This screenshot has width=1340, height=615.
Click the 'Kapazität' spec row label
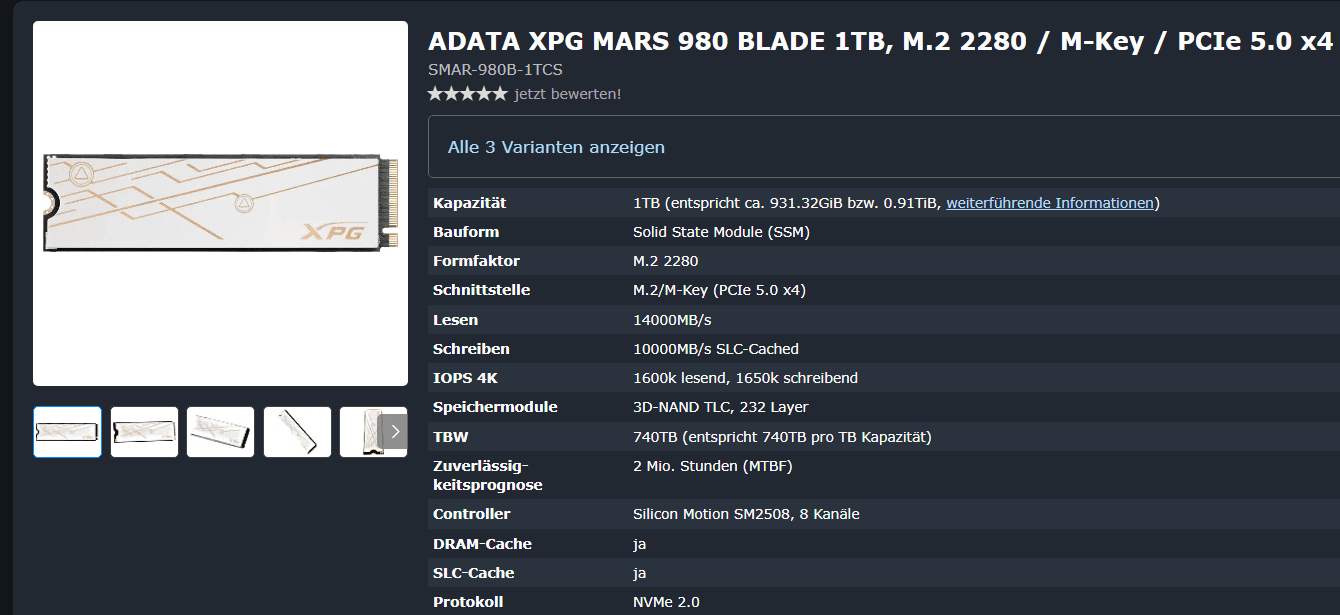[x=470, y=203]
